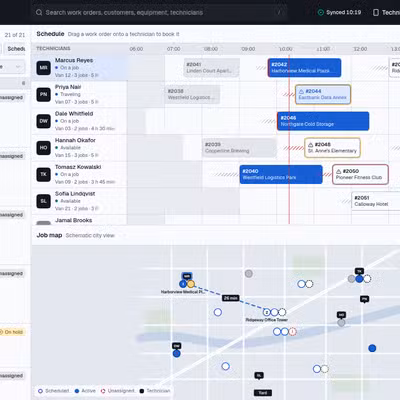Switch to the Sched tab in left panel

tap(16, 49)
